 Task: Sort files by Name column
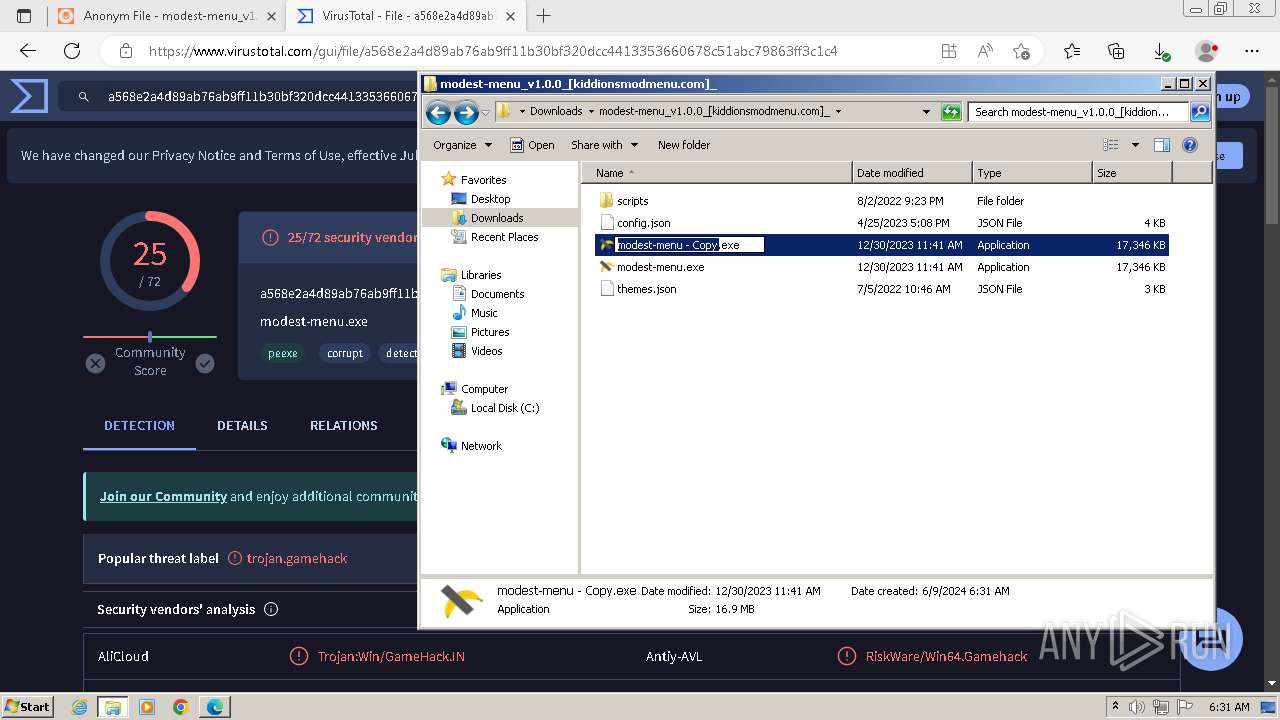coord(717,173)
